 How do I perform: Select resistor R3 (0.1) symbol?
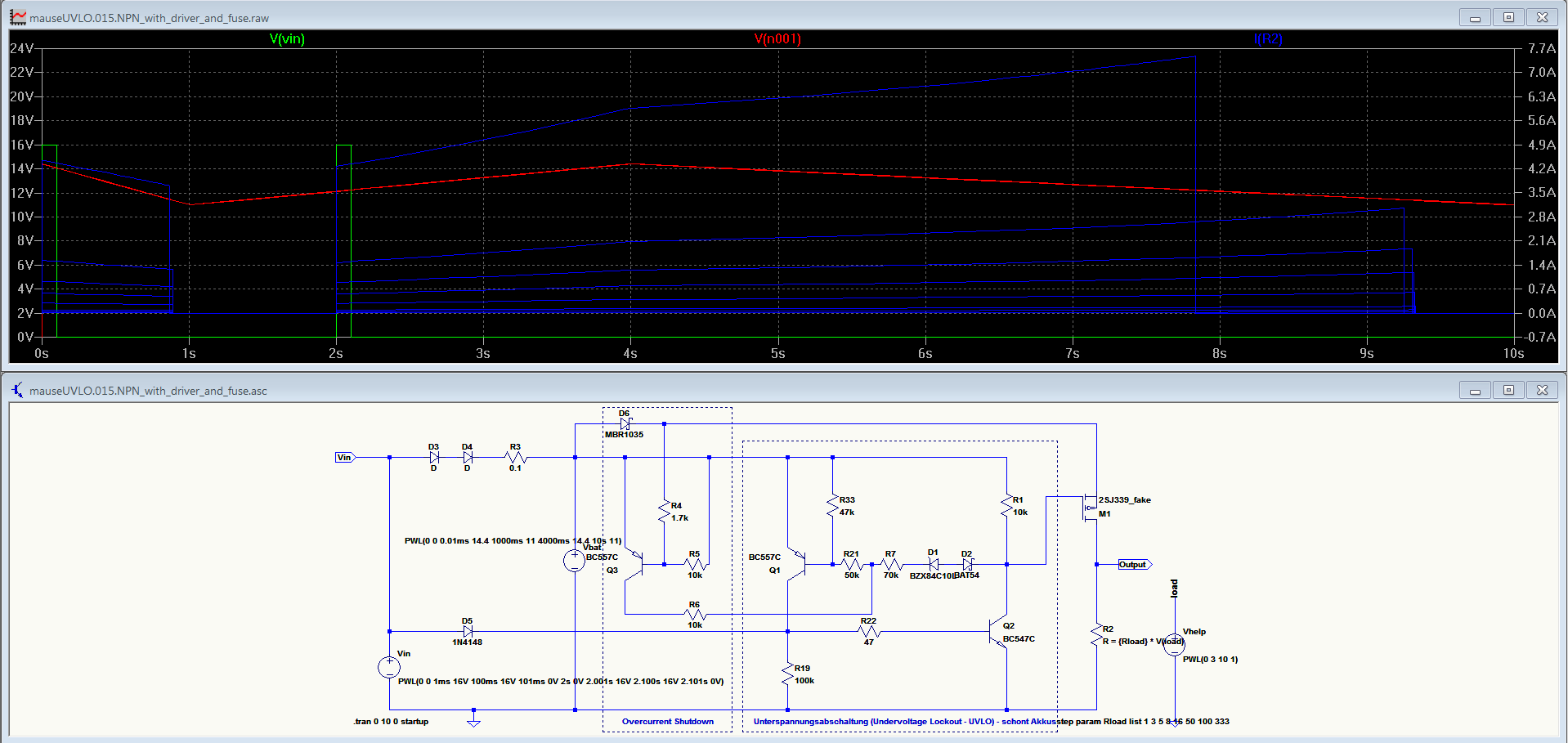pyautogui.click(x=516, y=458)
